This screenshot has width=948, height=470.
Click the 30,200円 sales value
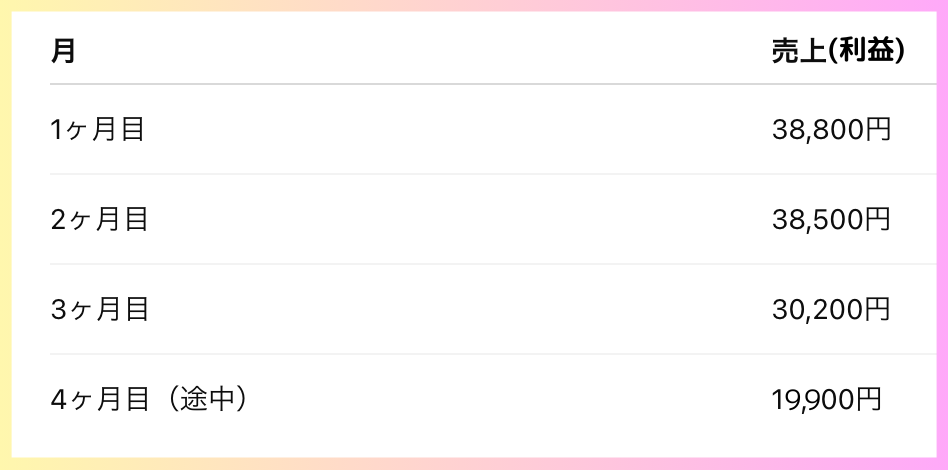pos(831,310)
